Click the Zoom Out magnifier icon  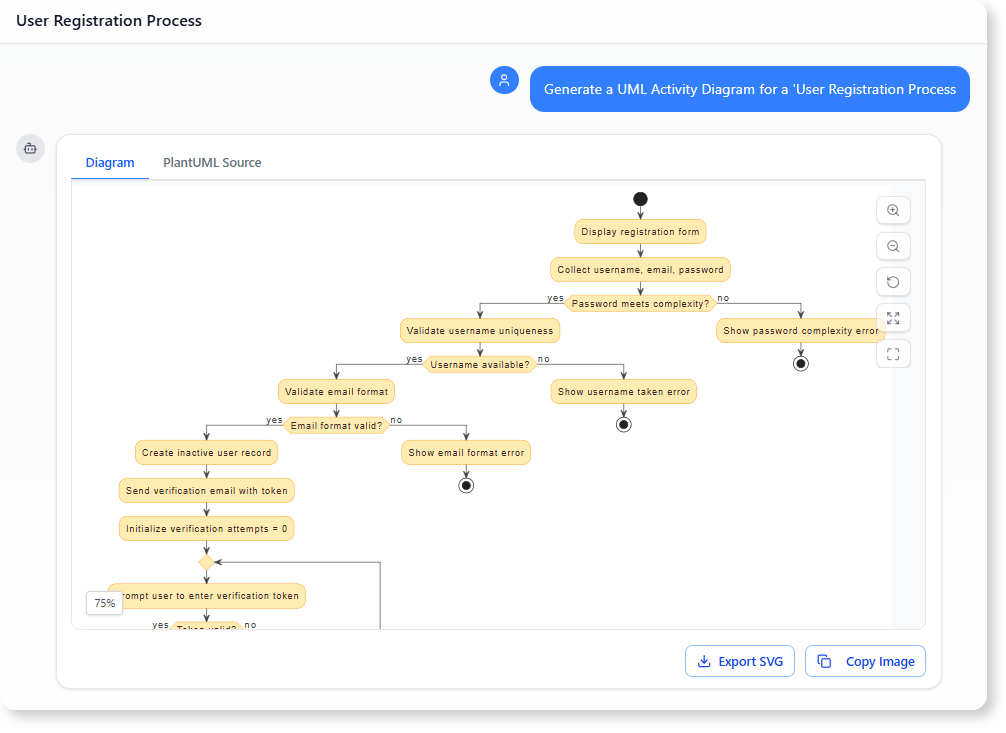tap(893, 246)
